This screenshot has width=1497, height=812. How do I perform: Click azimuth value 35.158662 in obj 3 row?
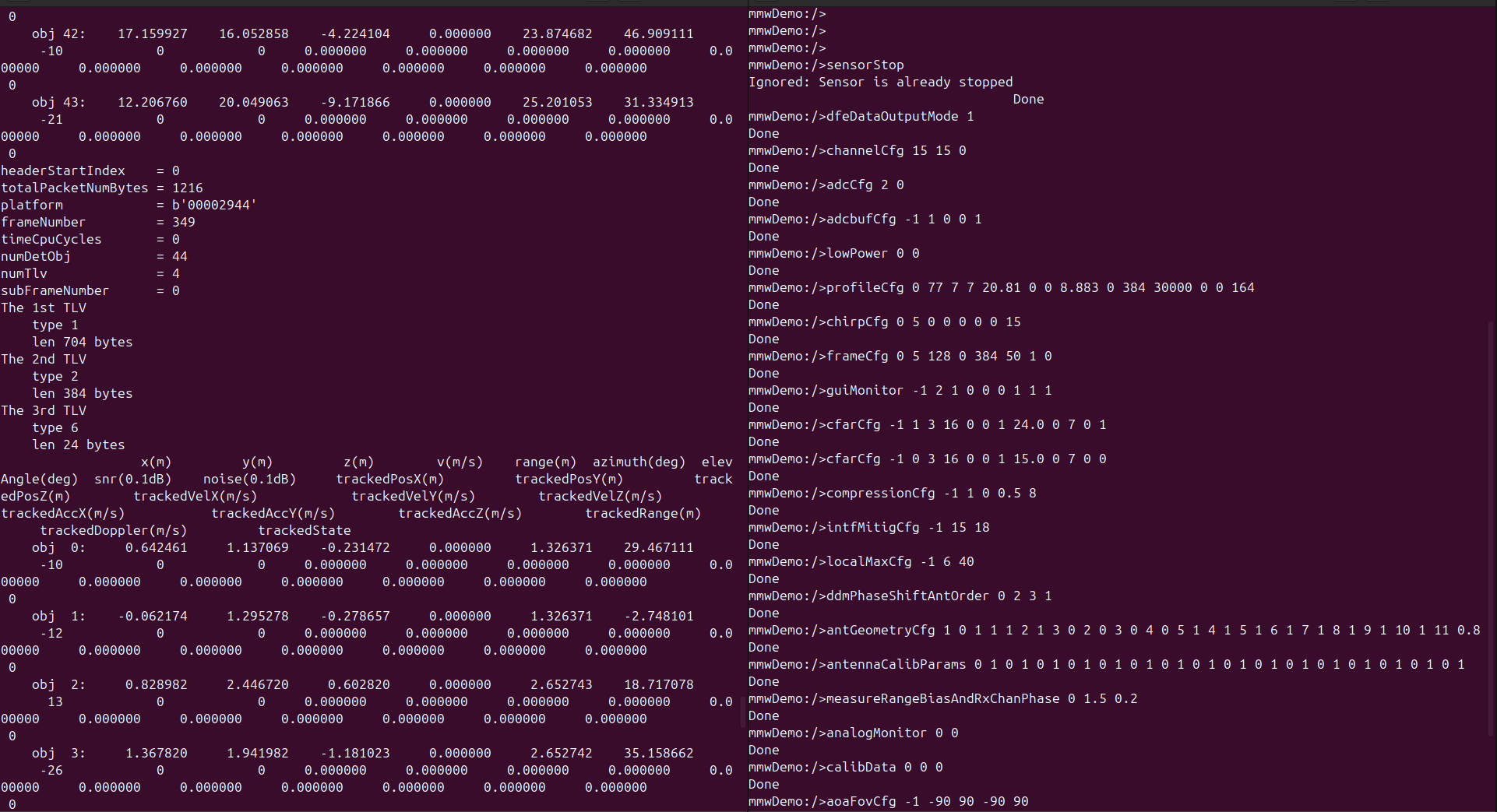(x=659, y=754)
